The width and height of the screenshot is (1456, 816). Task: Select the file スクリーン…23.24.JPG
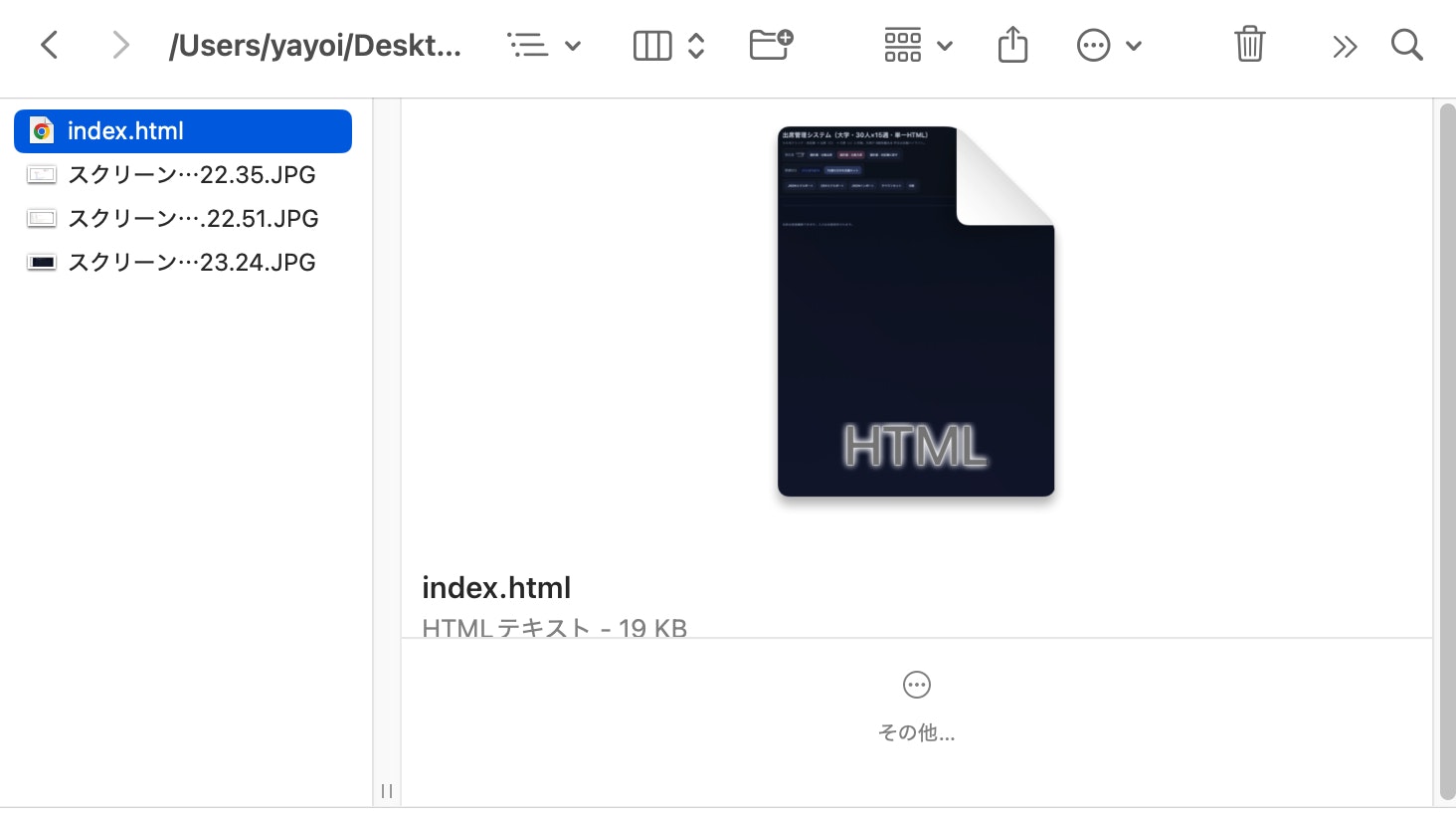(183, 263)
